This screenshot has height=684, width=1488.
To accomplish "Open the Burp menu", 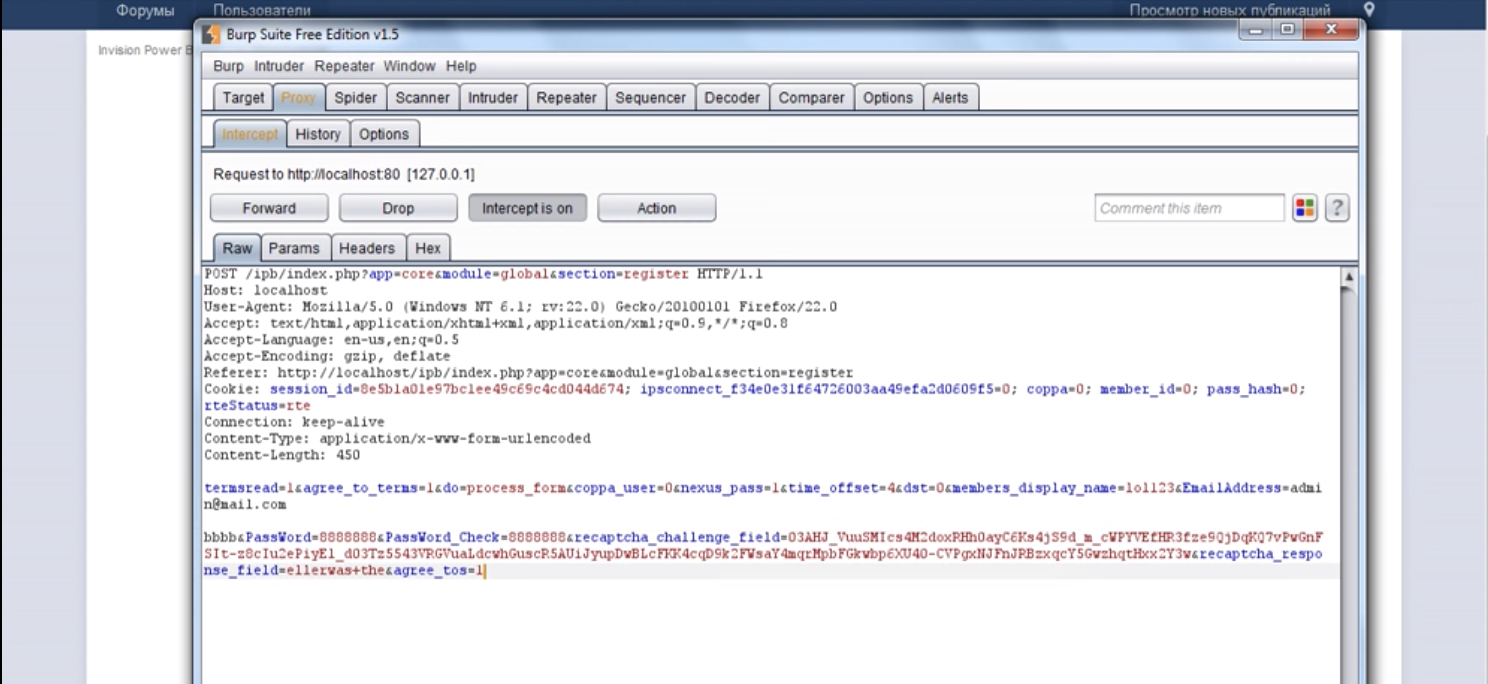I will pos(228,66).
